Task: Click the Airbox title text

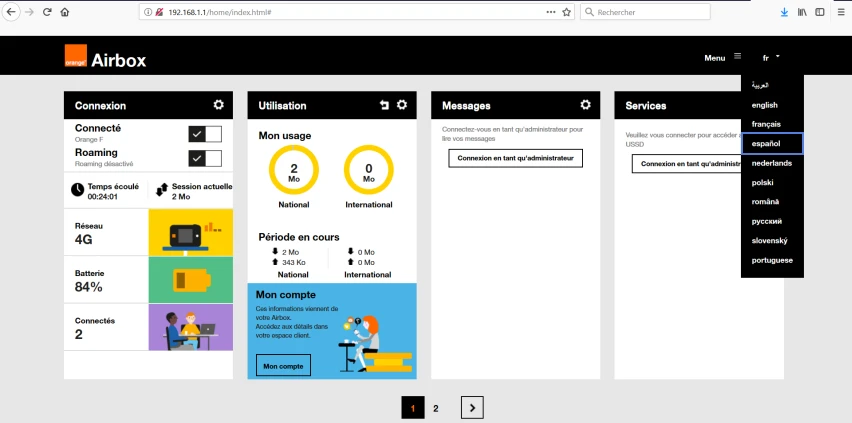Action: tap(118, 60)
